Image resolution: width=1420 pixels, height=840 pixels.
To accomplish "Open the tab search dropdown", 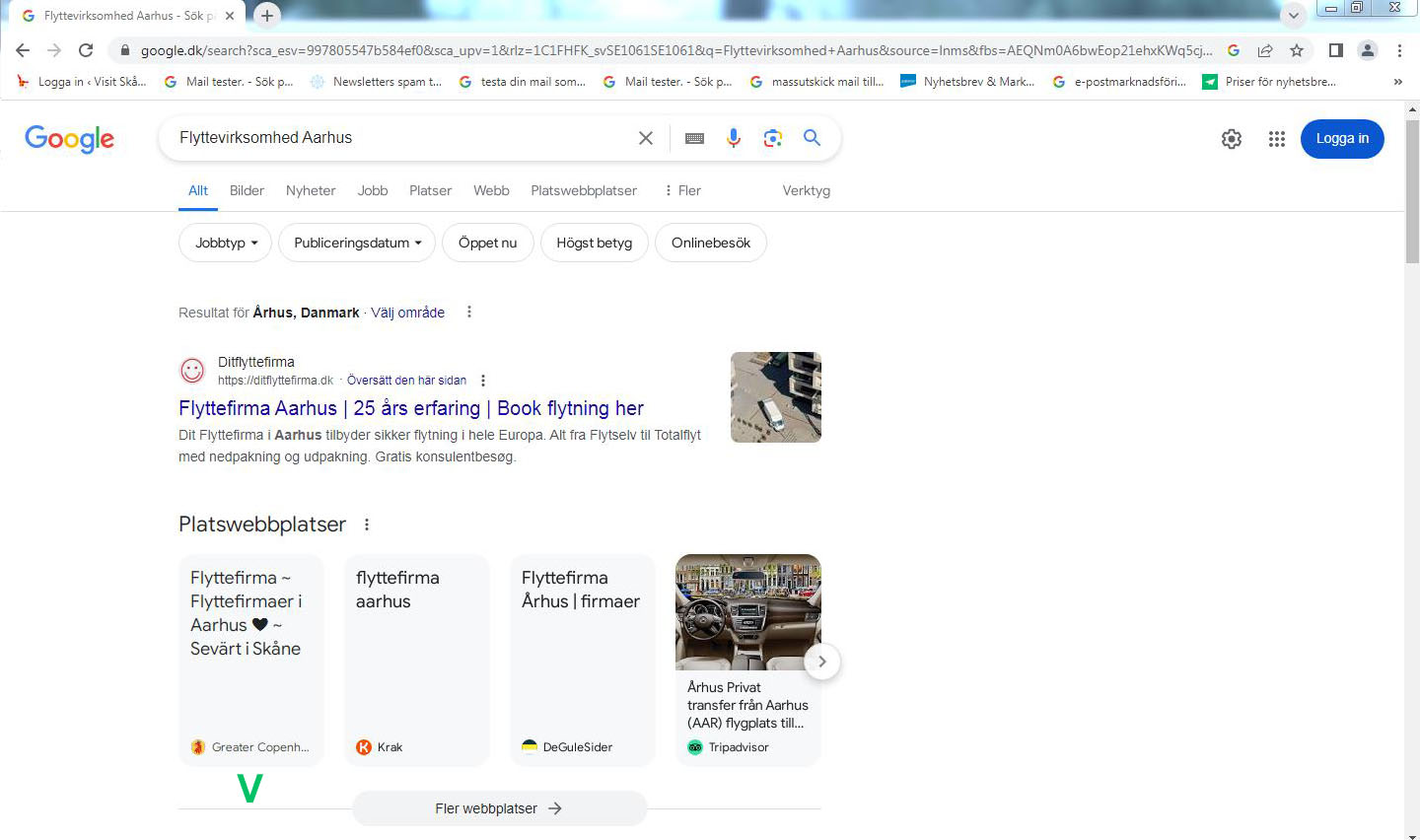I will click(x=1294, y=15).
